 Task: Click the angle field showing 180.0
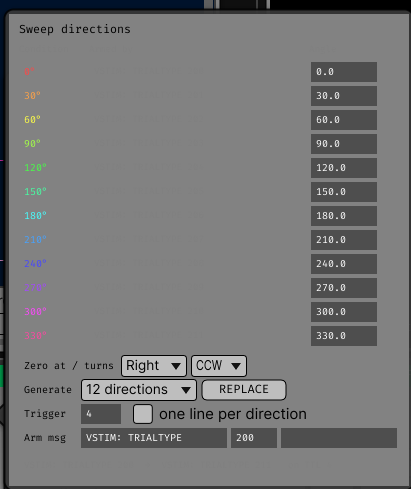(x=344, y=216)
